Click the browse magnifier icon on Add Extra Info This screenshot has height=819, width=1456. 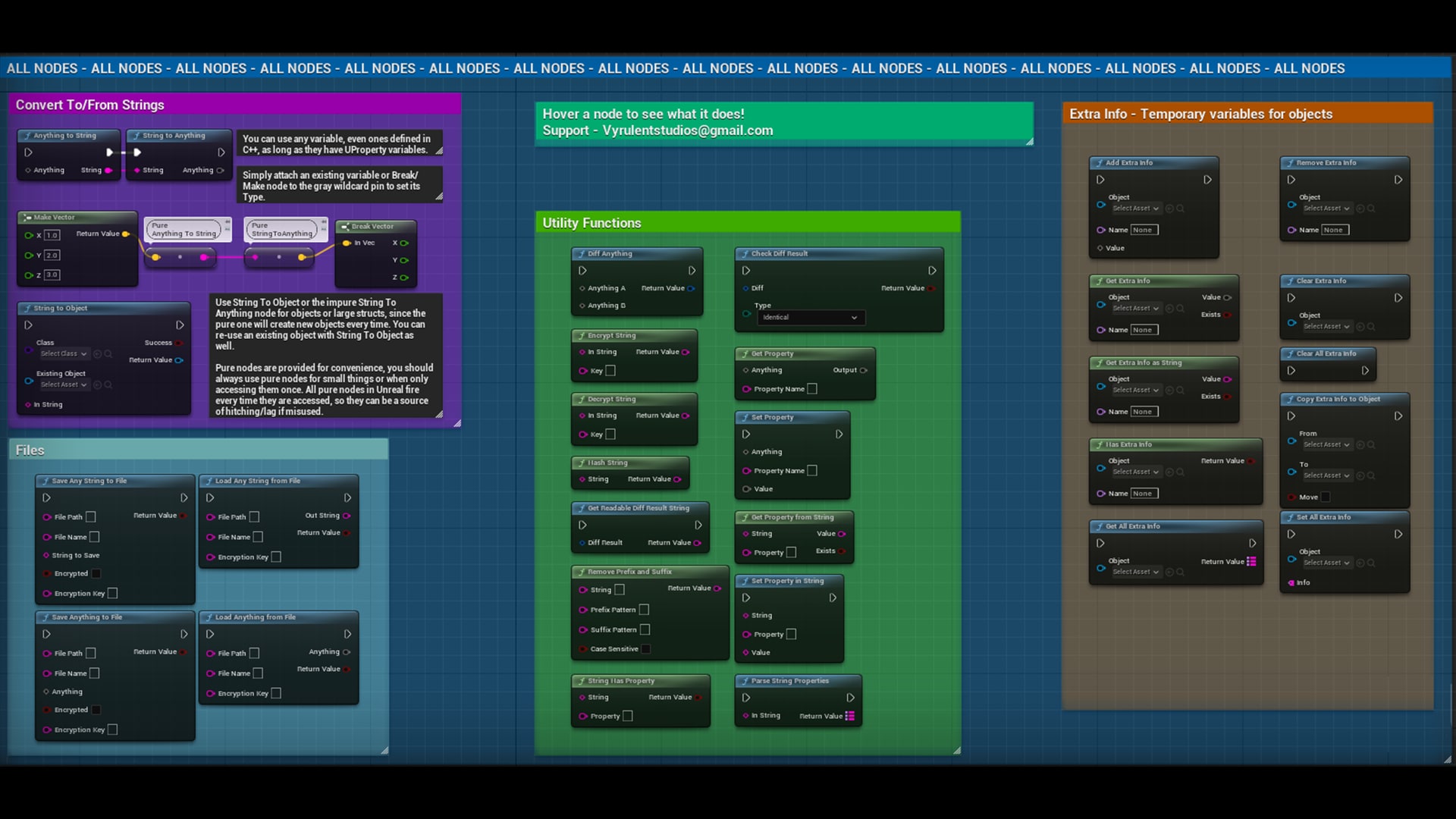[1179, 208]
